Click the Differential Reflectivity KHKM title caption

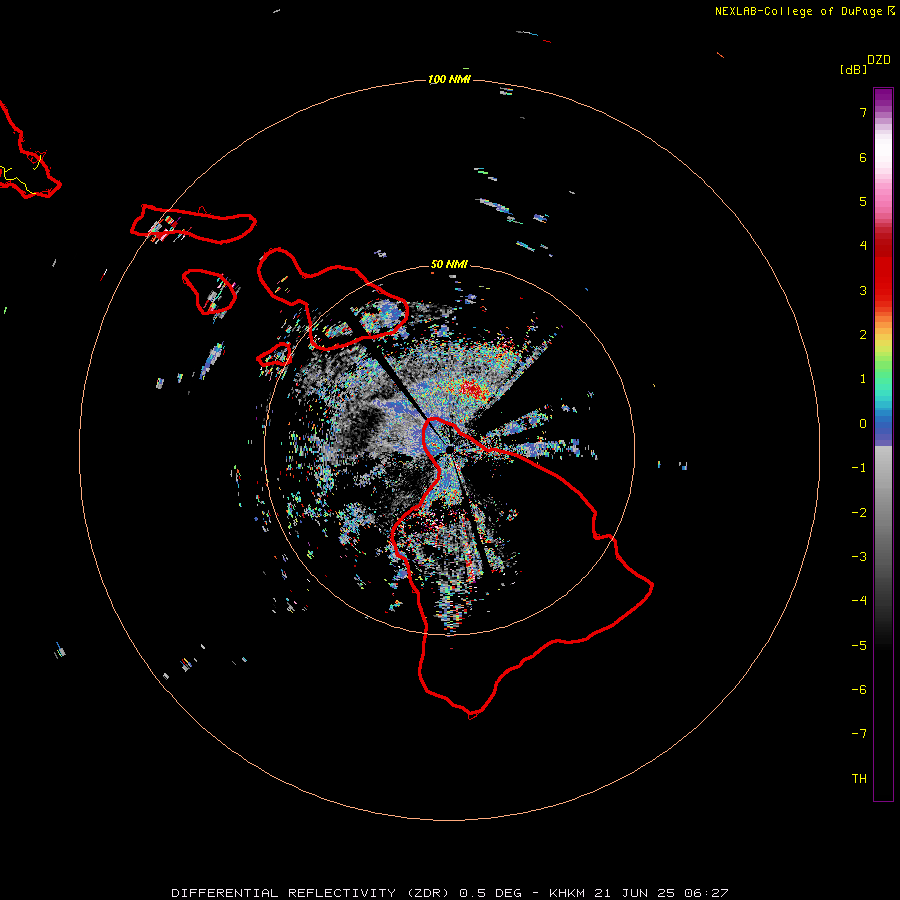click(x=449, y=893)
